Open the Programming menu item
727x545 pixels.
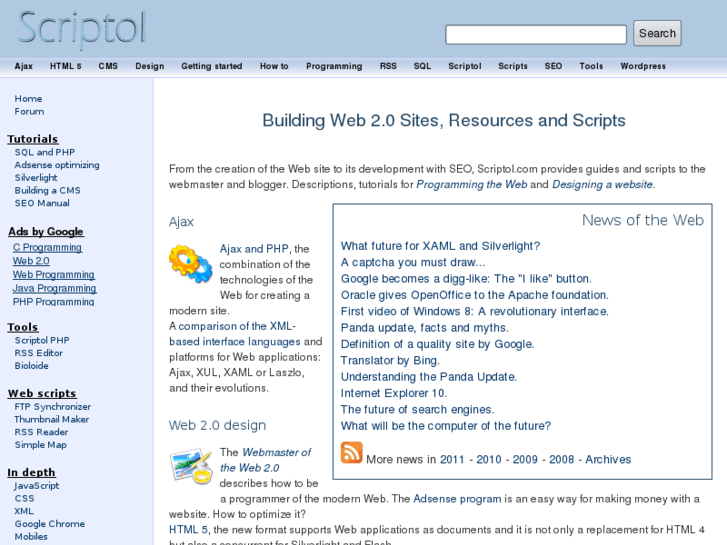(x=334, y=66)
